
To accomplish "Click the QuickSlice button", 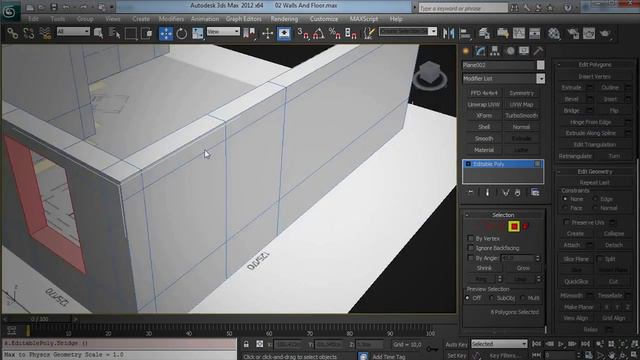I will coord(576,282).
